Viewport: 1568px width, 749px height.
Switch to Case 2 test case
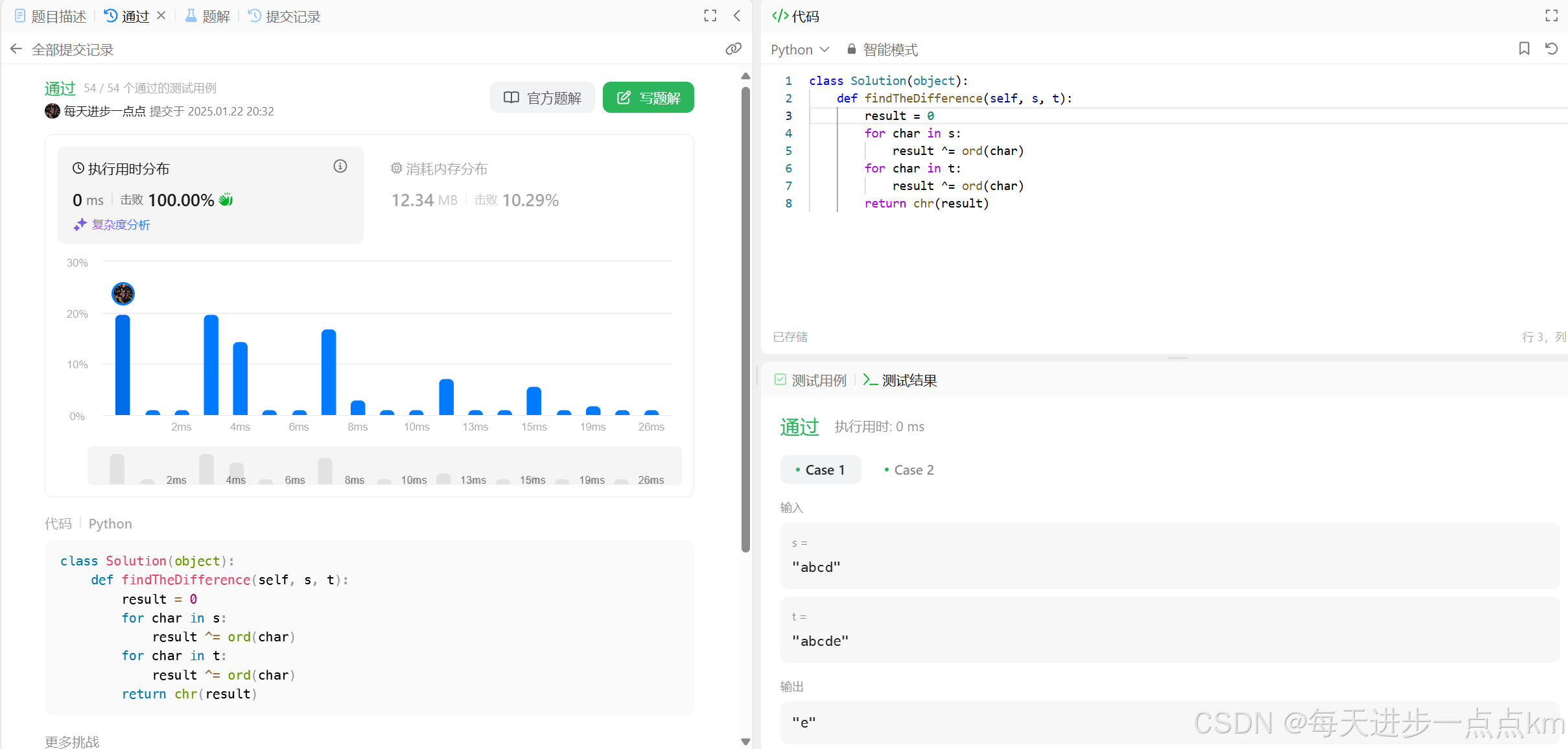pyautogui.click(x=909, y=470)
